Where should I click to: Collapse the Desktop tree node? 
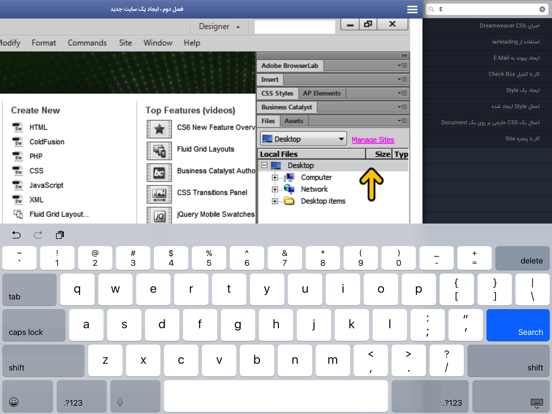click(264, 165)
